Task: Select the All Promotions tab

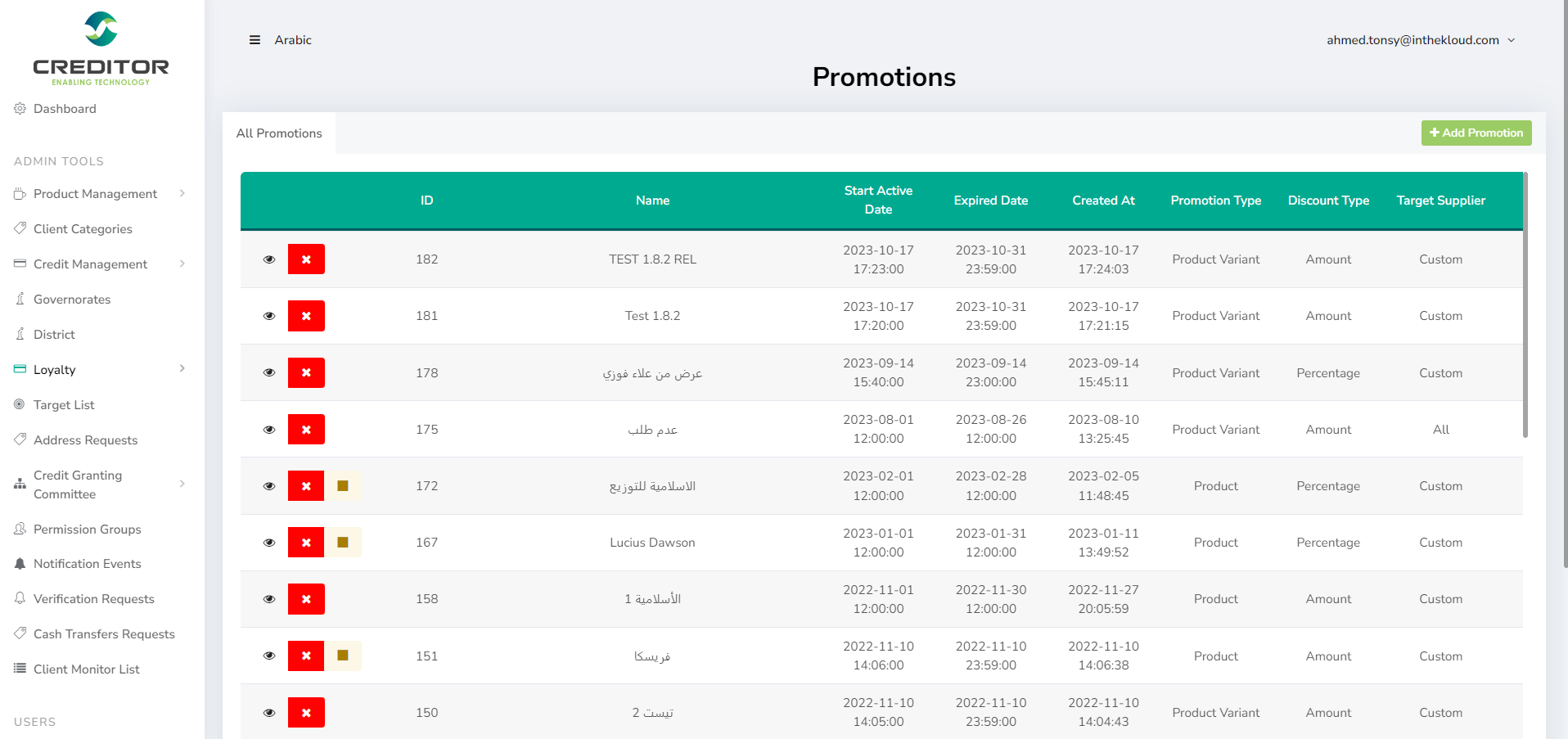Action: point(279,133)
